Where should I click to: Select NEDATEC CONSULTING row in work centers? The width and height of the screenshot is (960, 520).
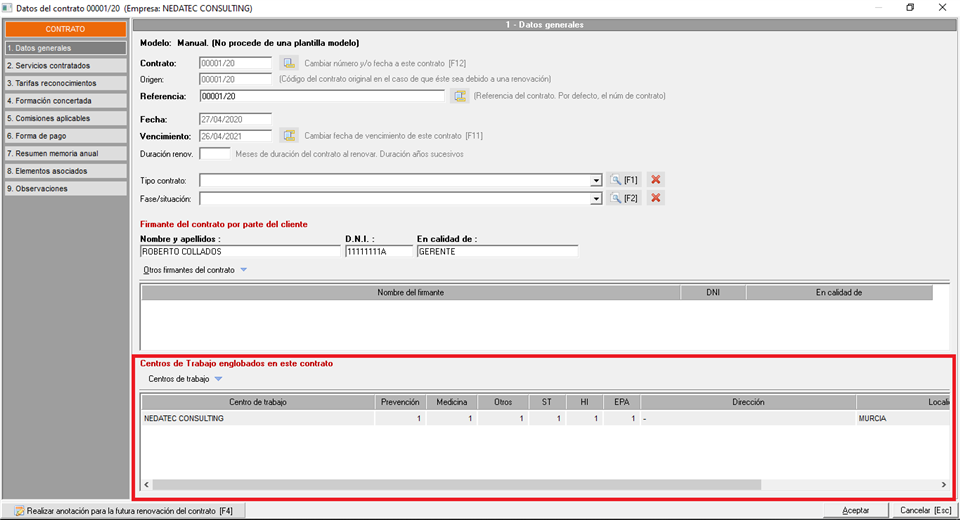click(546, 418)
